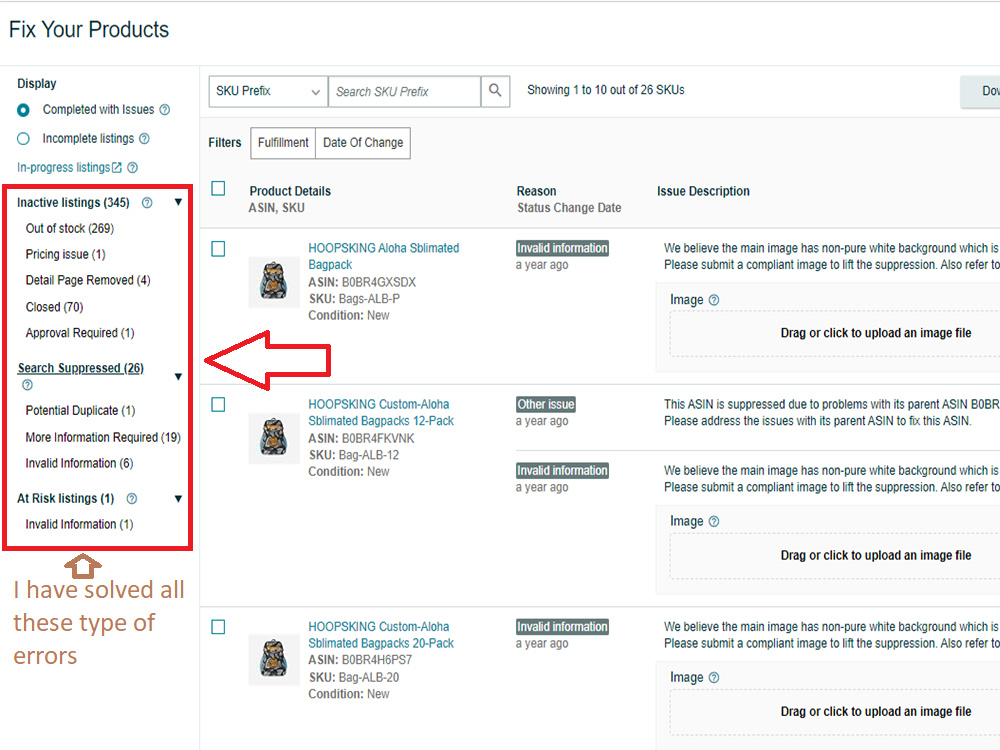Screen dimensions: 1000x750
Task: Click the partially visible Download button
Action: (981, 91)
